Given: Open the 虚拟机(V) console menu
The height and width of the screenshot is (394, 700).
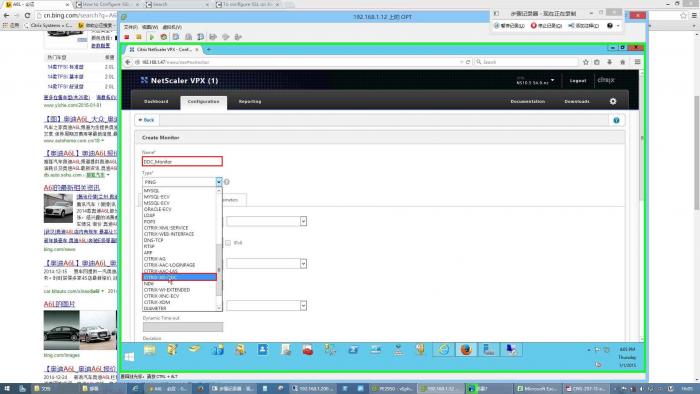Looking at the screenshot, I should pos(172,27).
